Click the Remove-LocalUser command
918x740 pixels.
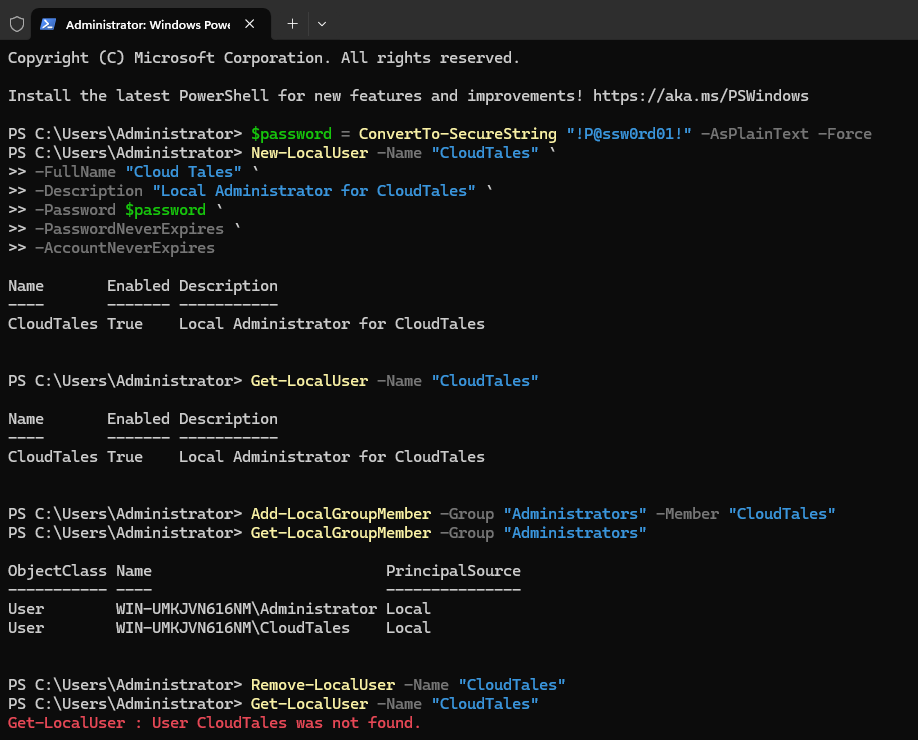[323, 684]
